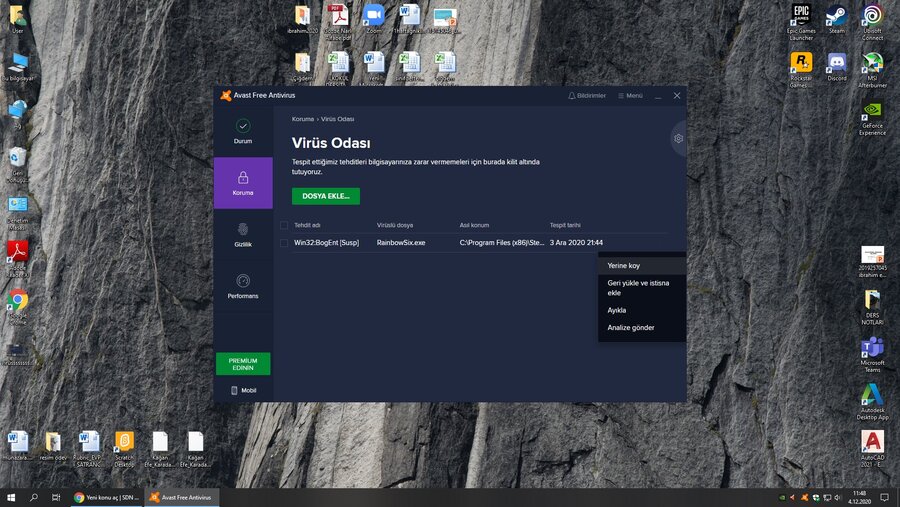900x507 pixels.
Task: Open Virüs Odası settings gear
Action: pos(678,138)
